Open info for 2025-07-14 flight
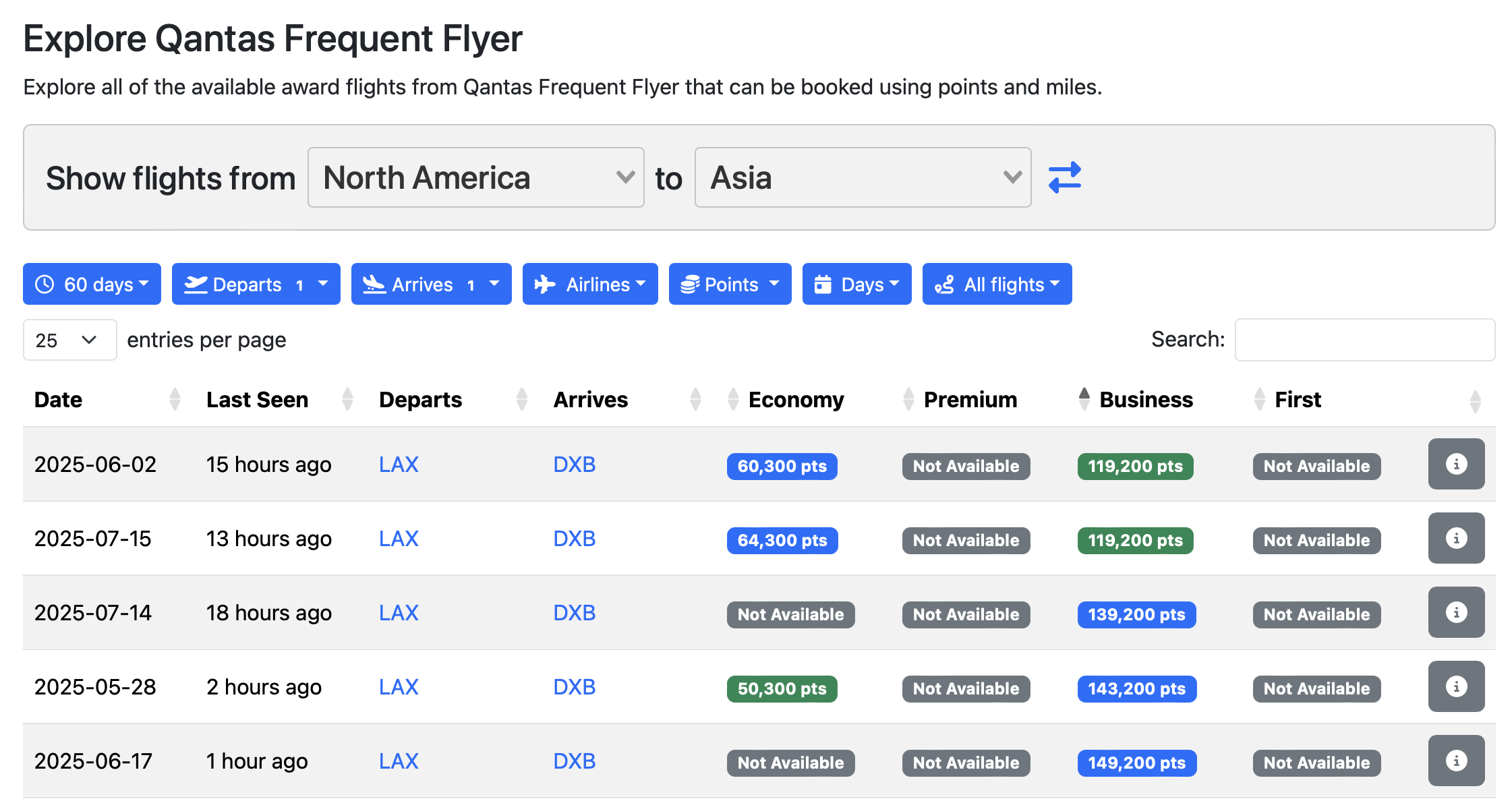Viewport: 1512px width, 801px height. point(1455,612)
